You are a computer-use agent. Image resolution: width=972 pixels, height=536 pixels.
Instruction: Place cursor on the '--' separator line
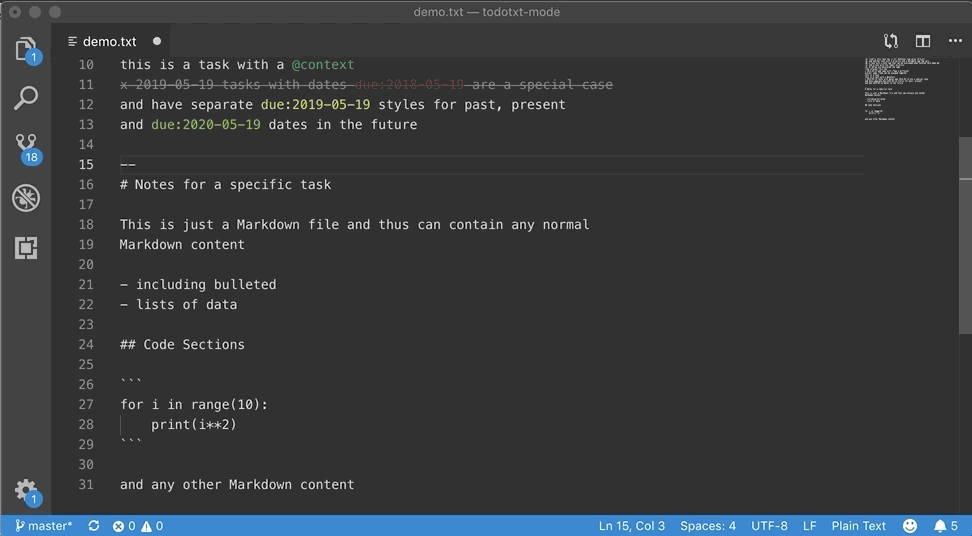click(x=128, y=164)
